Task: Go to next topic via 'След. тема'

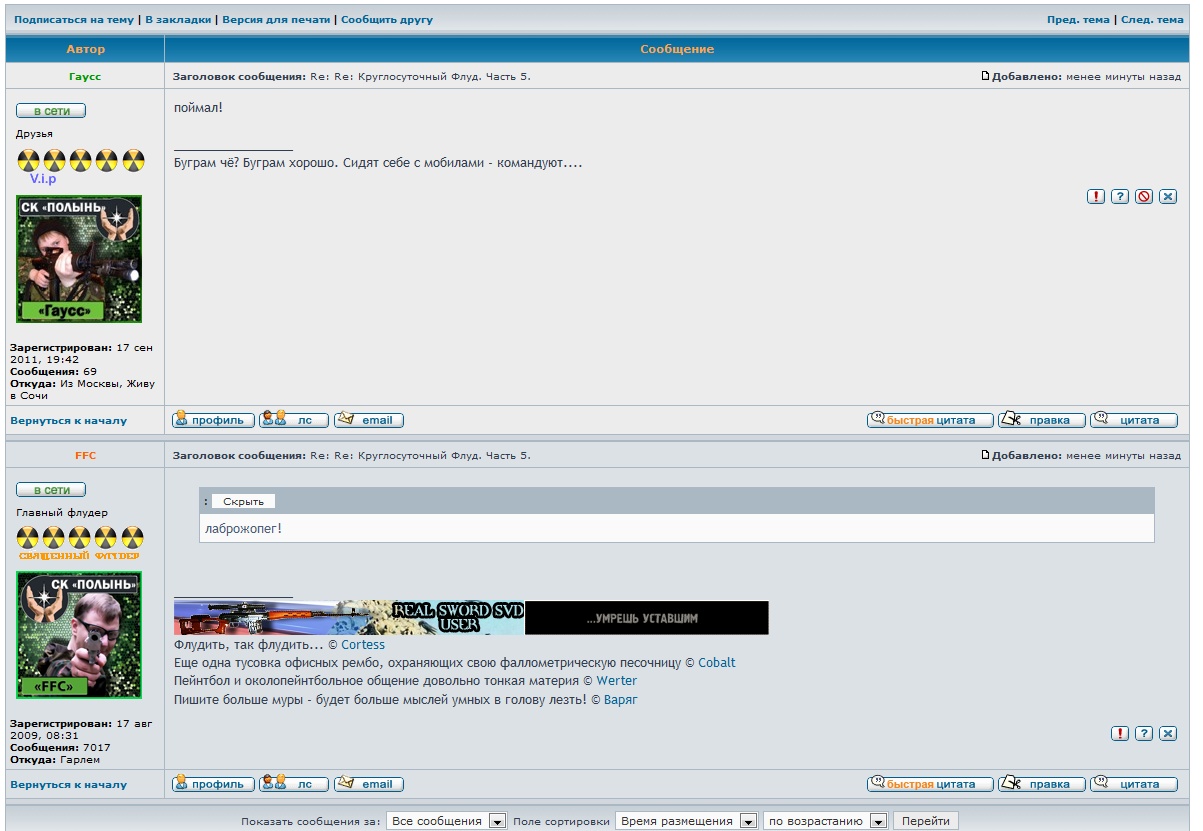Action: (x=1152, y=19)
